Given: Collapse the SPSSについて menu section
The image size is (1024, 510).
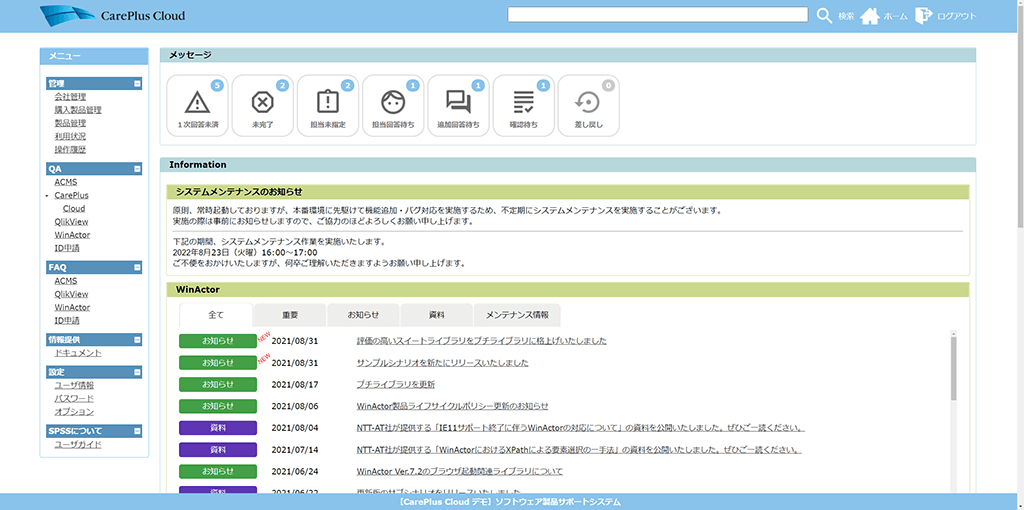Looking at the screenshot, I should (137, 431).
